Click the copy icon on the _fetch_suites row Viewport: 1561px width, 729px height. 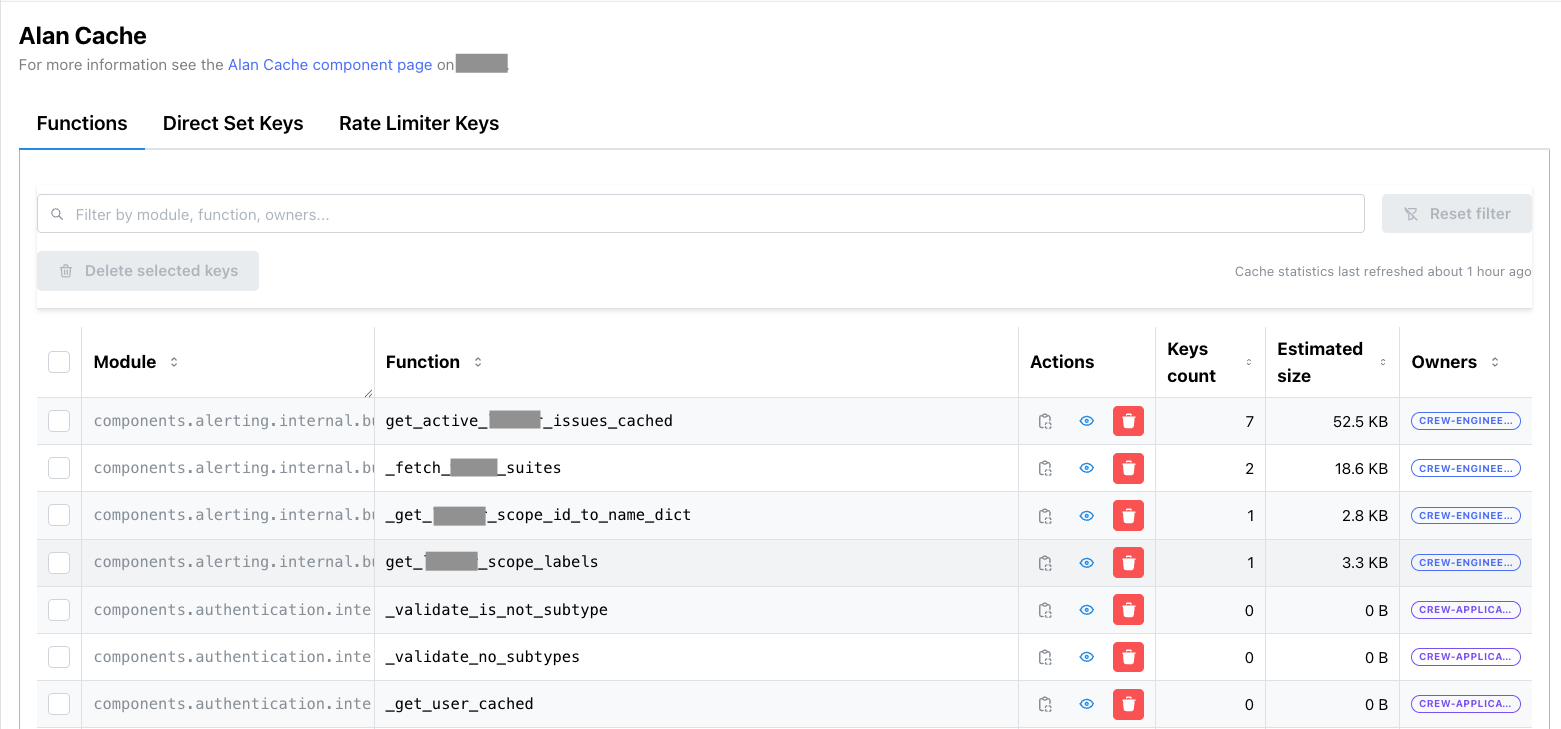[1045, 467]
